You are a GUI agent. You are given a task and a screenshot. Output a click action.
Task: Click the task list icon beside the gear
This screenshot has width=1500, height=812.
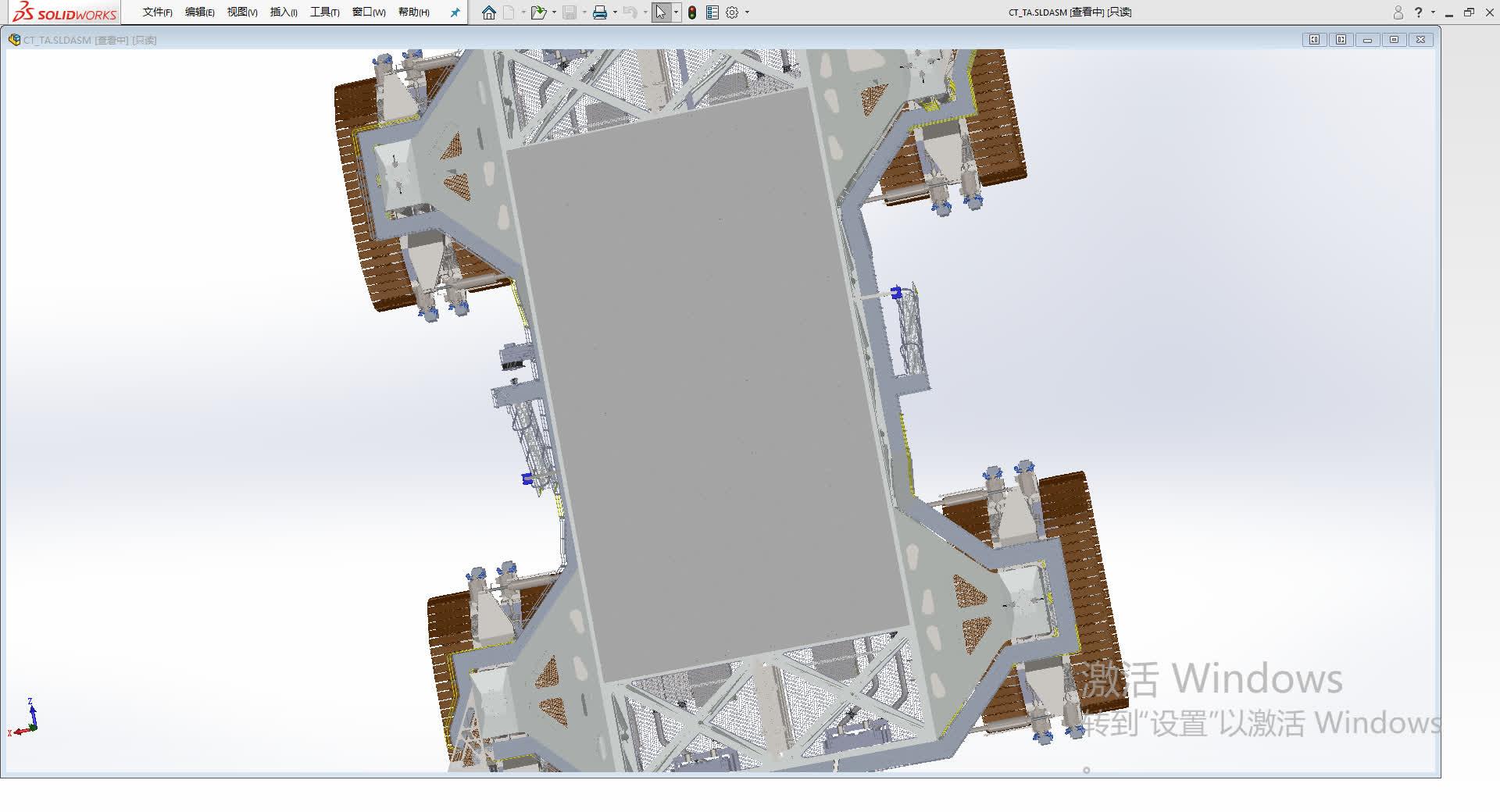pyautogui.click(x=712, y=12)
